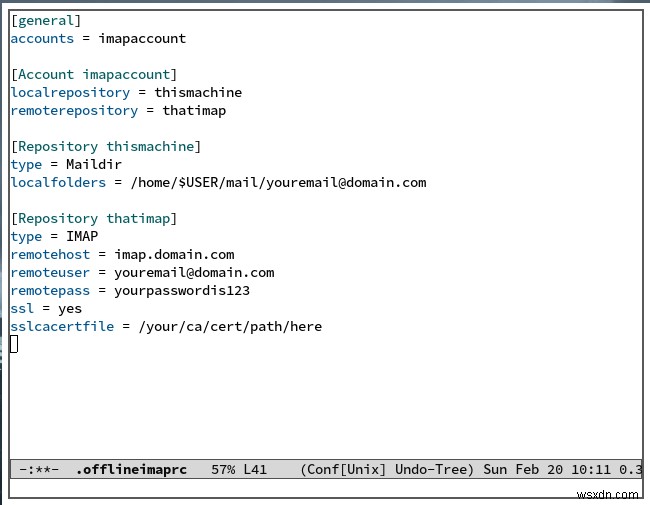Select the 'thismachine' value of localrepository

[198, 92]
